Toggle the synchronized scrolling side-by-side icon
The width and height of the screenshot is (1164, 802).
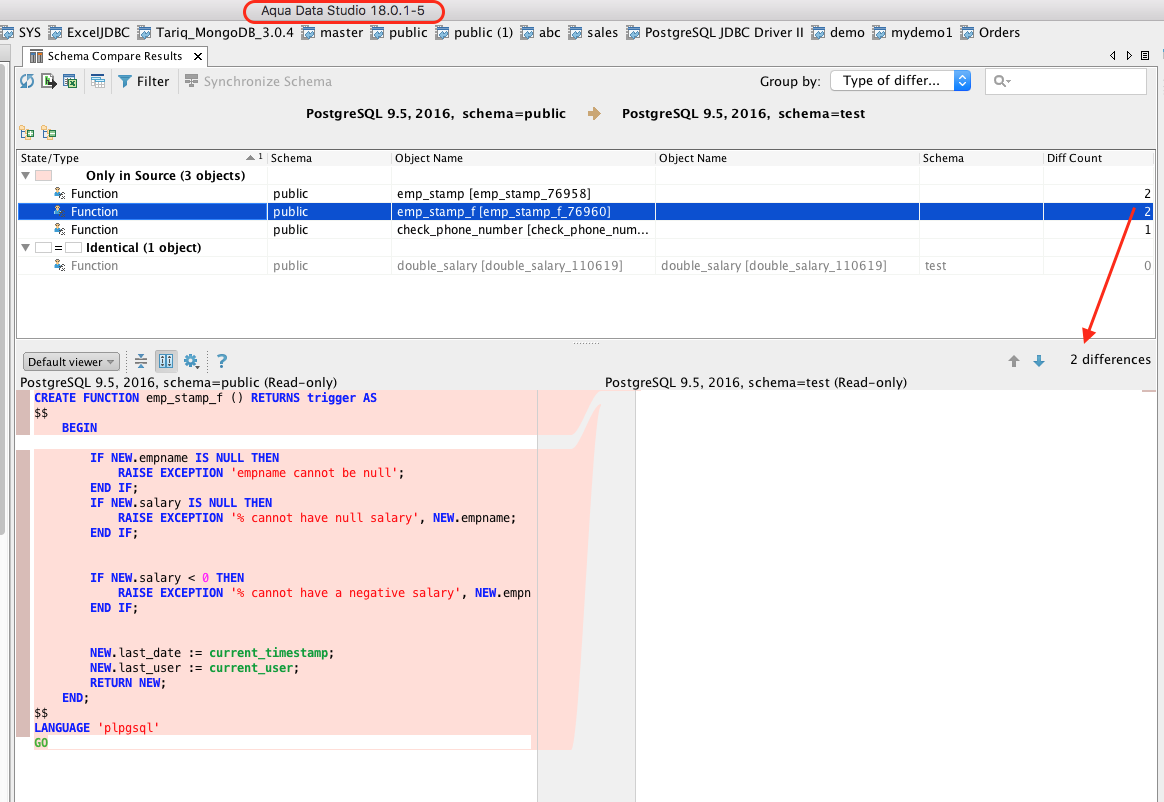166,361
